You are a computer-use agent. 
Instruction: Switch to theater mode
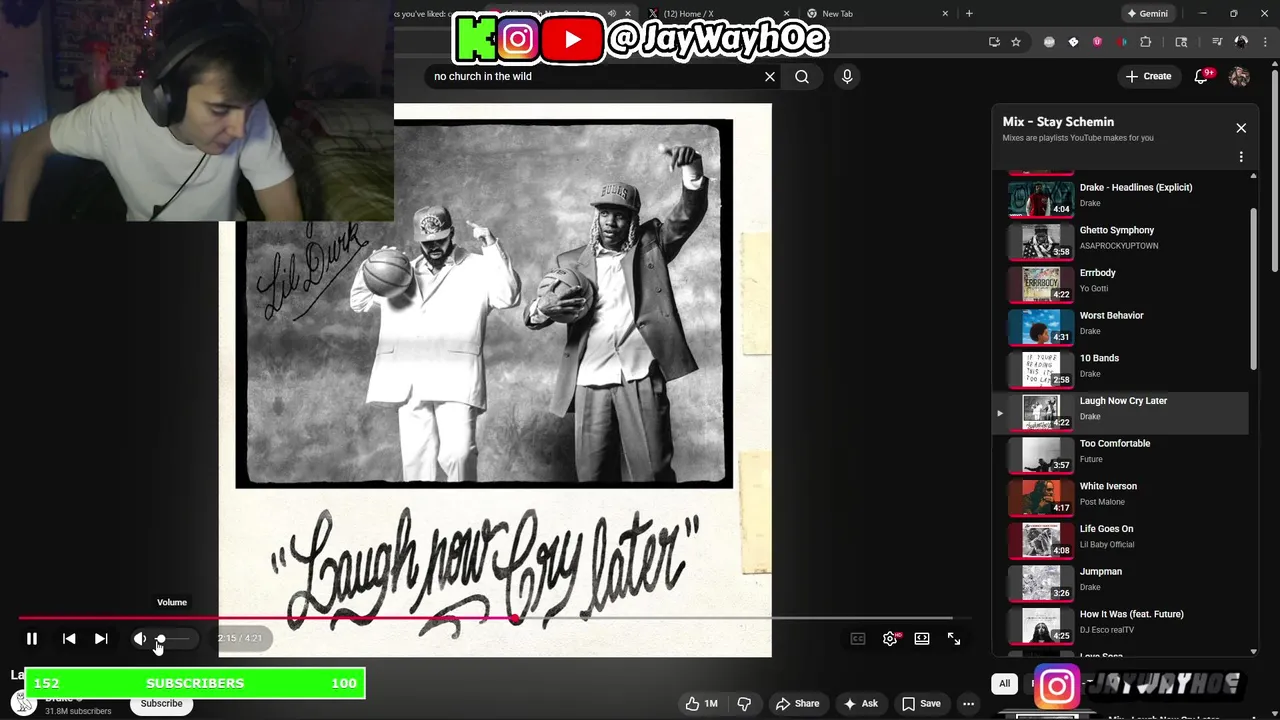tap(922, 638)
